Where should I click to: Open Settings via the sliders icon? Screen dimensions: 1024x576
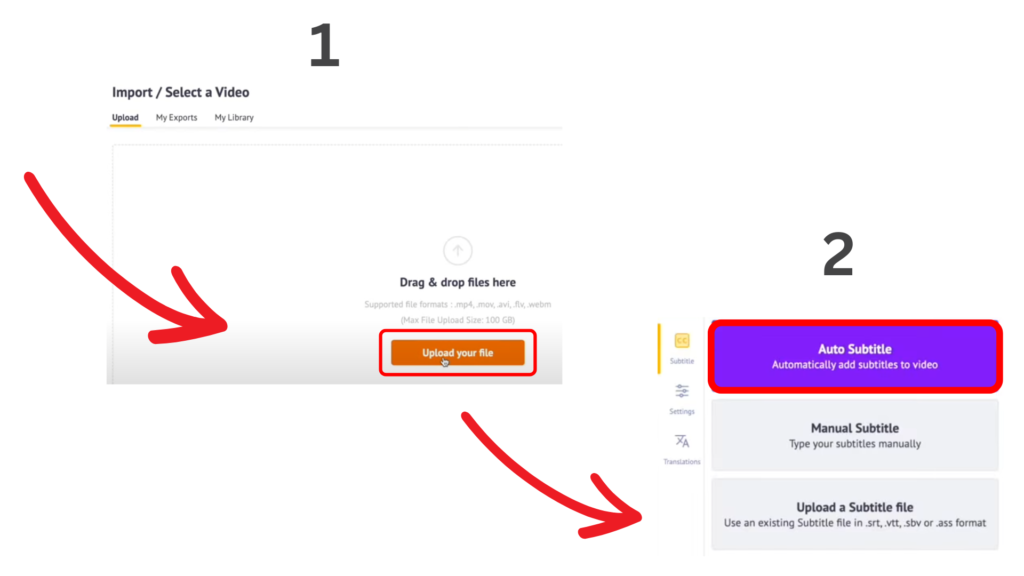(x=681, y=393)
